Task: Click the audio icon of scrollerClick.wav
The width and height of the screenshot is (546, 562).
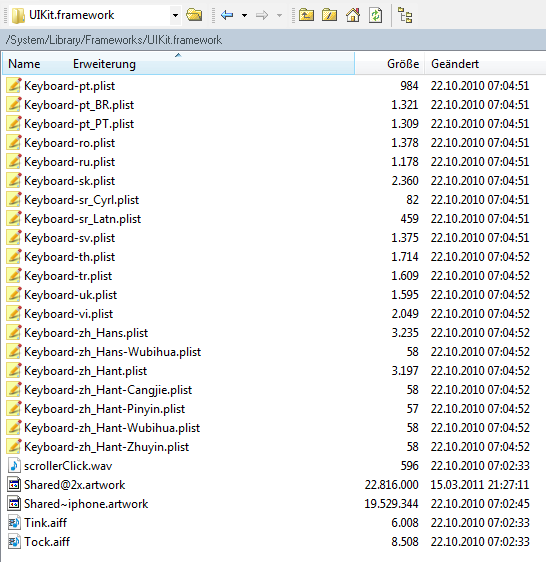Action: (x=14, y=466)
